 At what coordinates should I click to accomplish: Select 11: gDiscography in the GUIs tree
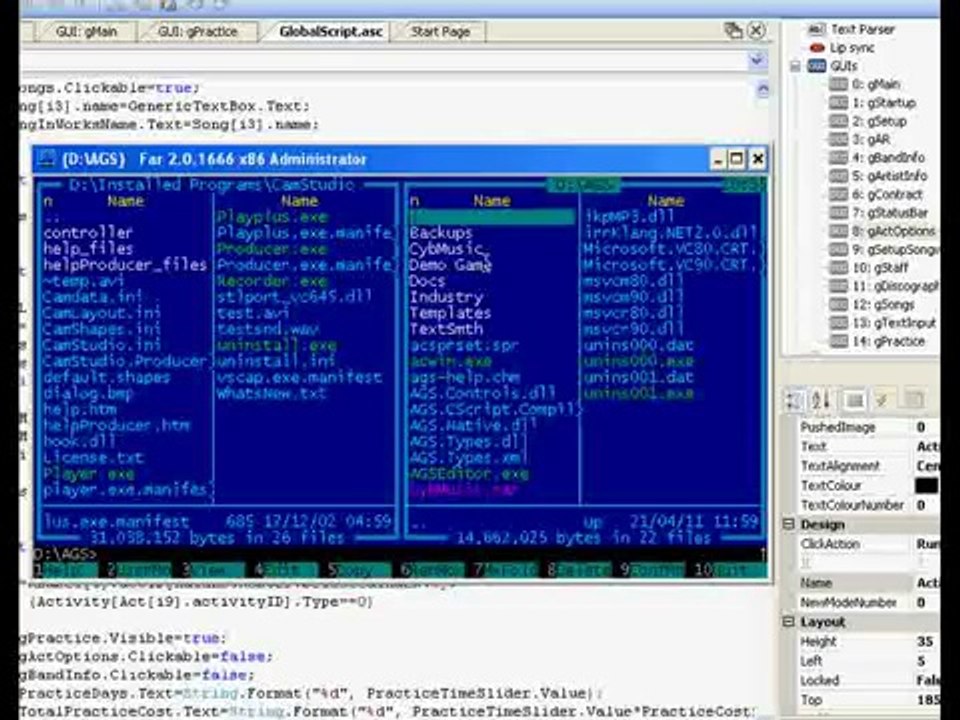[894, 286]
